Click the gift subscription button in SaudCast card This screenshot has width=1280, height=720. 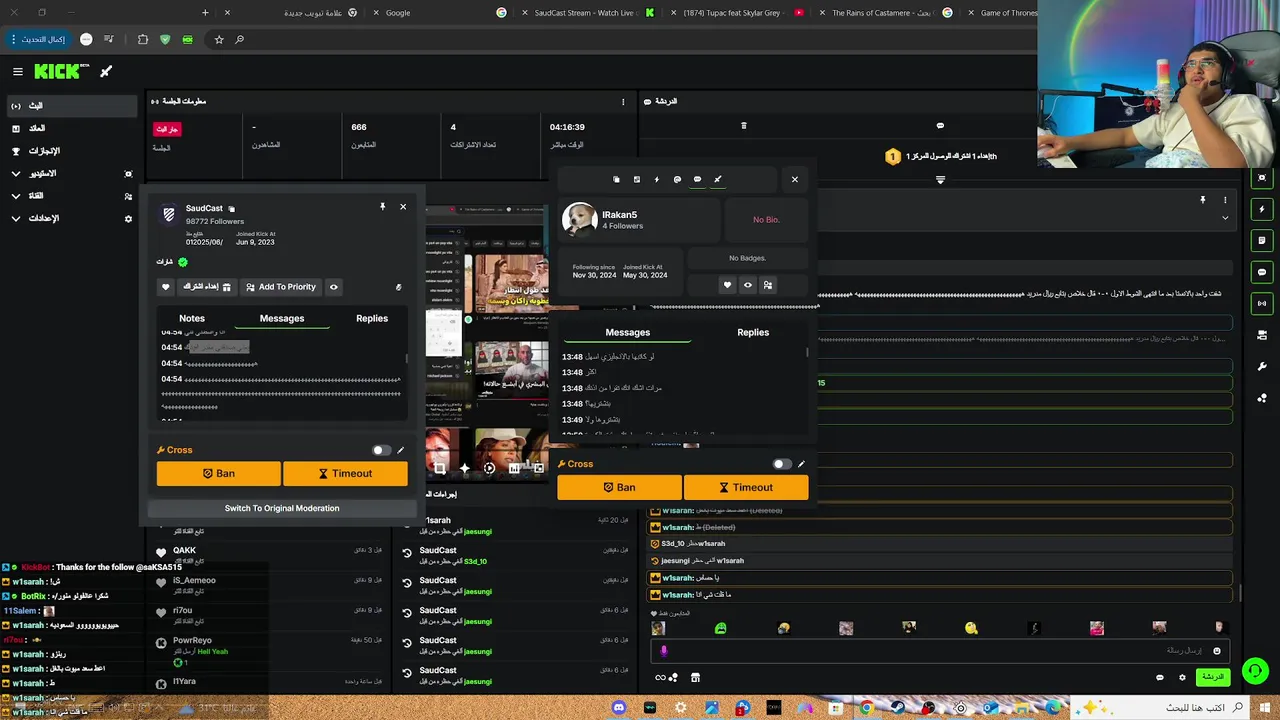pyautogui.click(x=207, y=287)
